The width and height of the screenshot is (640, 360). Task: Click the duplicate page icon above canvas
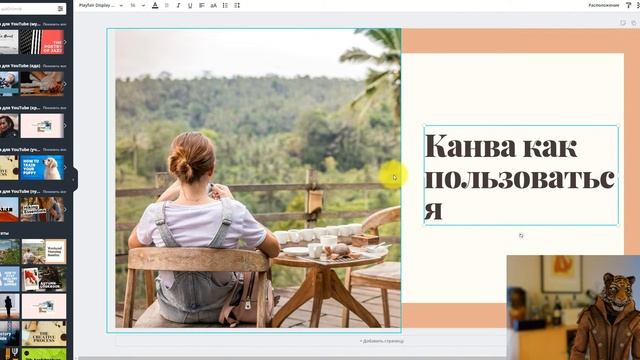pyautogui.click(x=623, y=23)
